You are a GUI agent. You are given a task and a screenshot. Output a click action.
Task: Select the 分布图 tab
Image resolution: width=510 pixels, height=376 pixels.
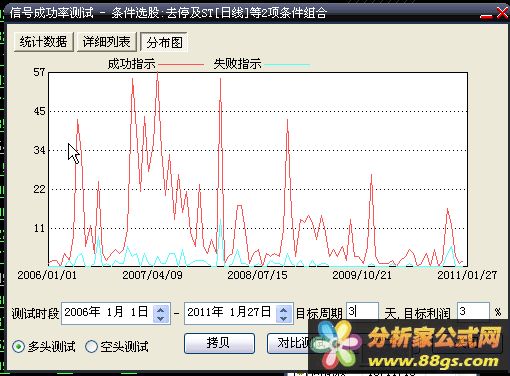tap(164, 42)
